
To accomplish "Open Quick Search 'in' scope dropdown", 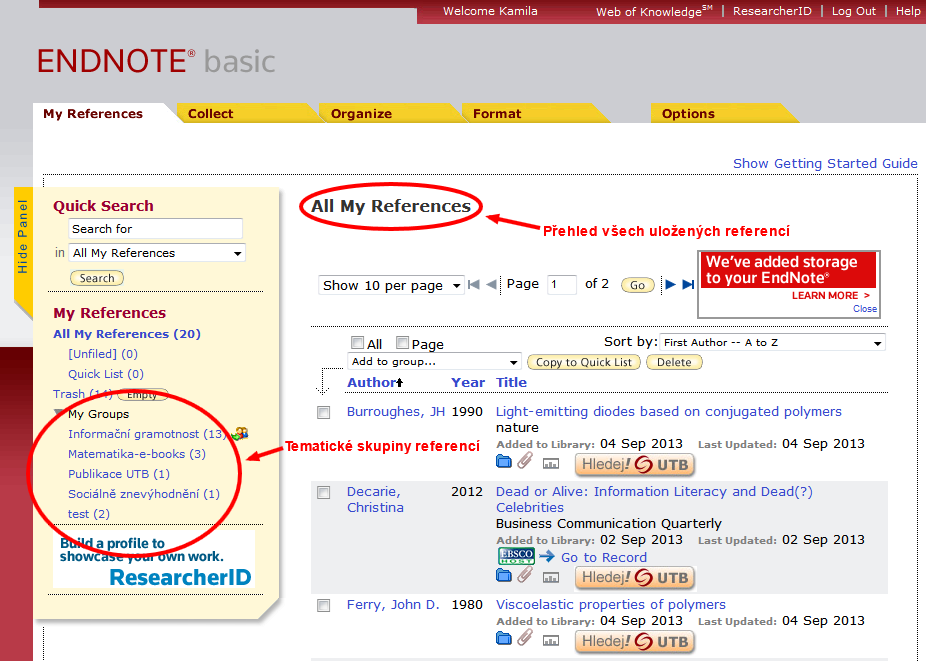I will coord(157,253).
